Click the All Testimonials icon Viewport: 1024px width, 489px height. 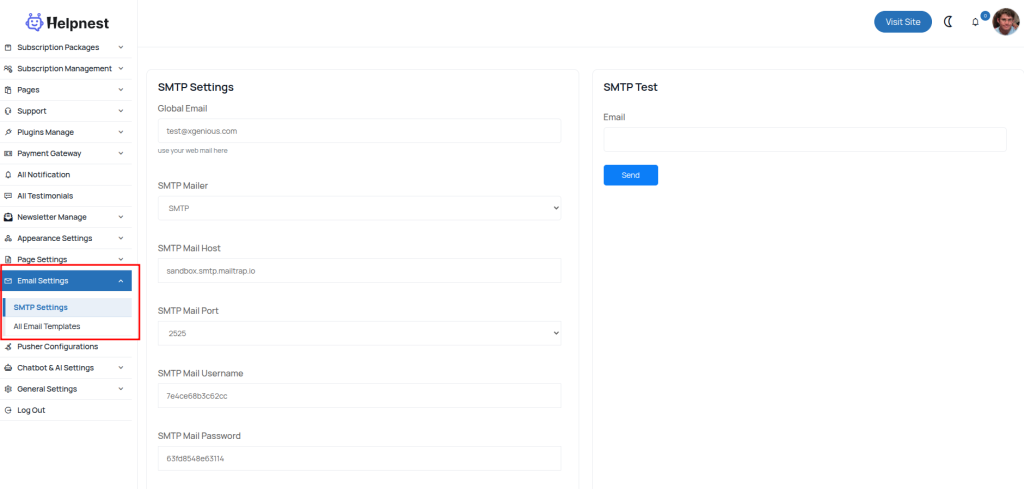(x=8, y=196)
